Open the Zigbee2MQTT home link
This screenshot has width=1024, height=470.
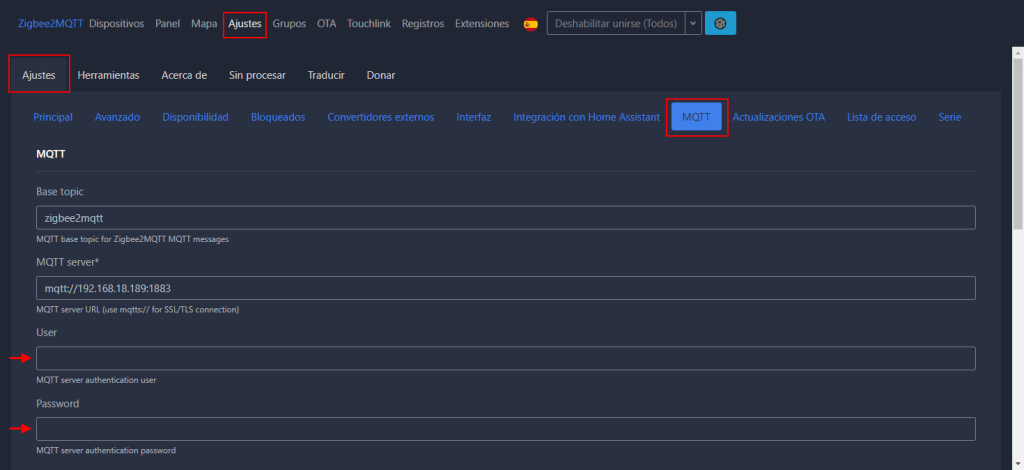(x=50, y=23)
